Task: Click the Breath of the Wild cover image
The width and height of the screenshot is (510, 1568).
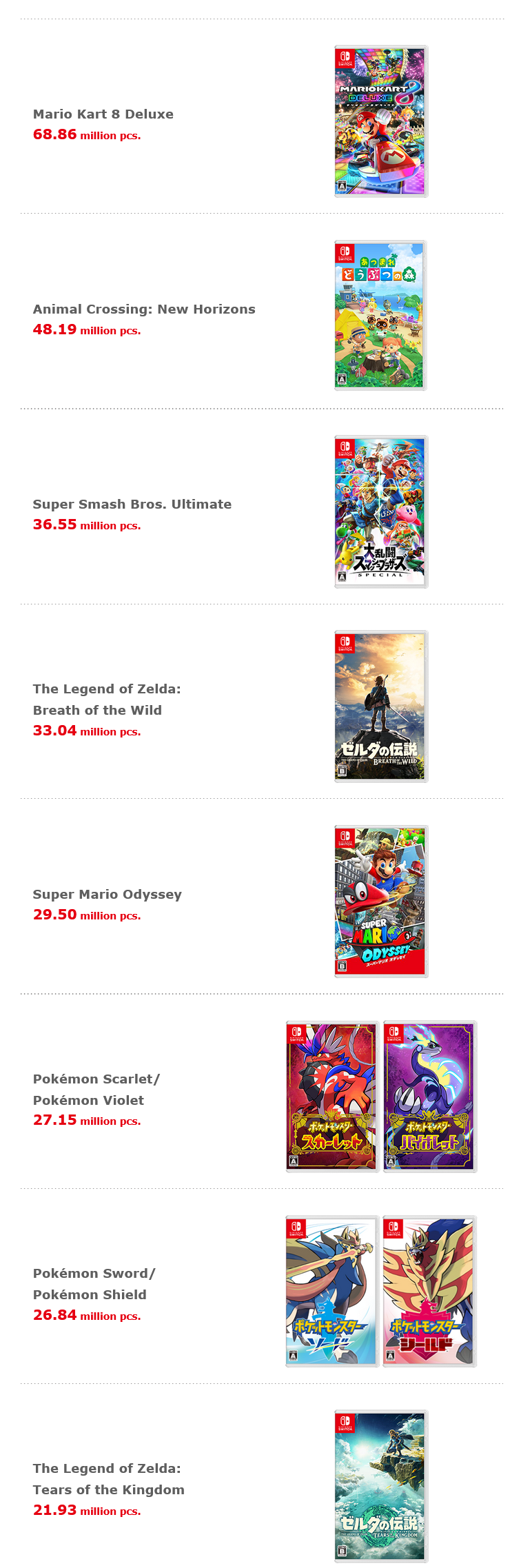Action: pos(381,706)
